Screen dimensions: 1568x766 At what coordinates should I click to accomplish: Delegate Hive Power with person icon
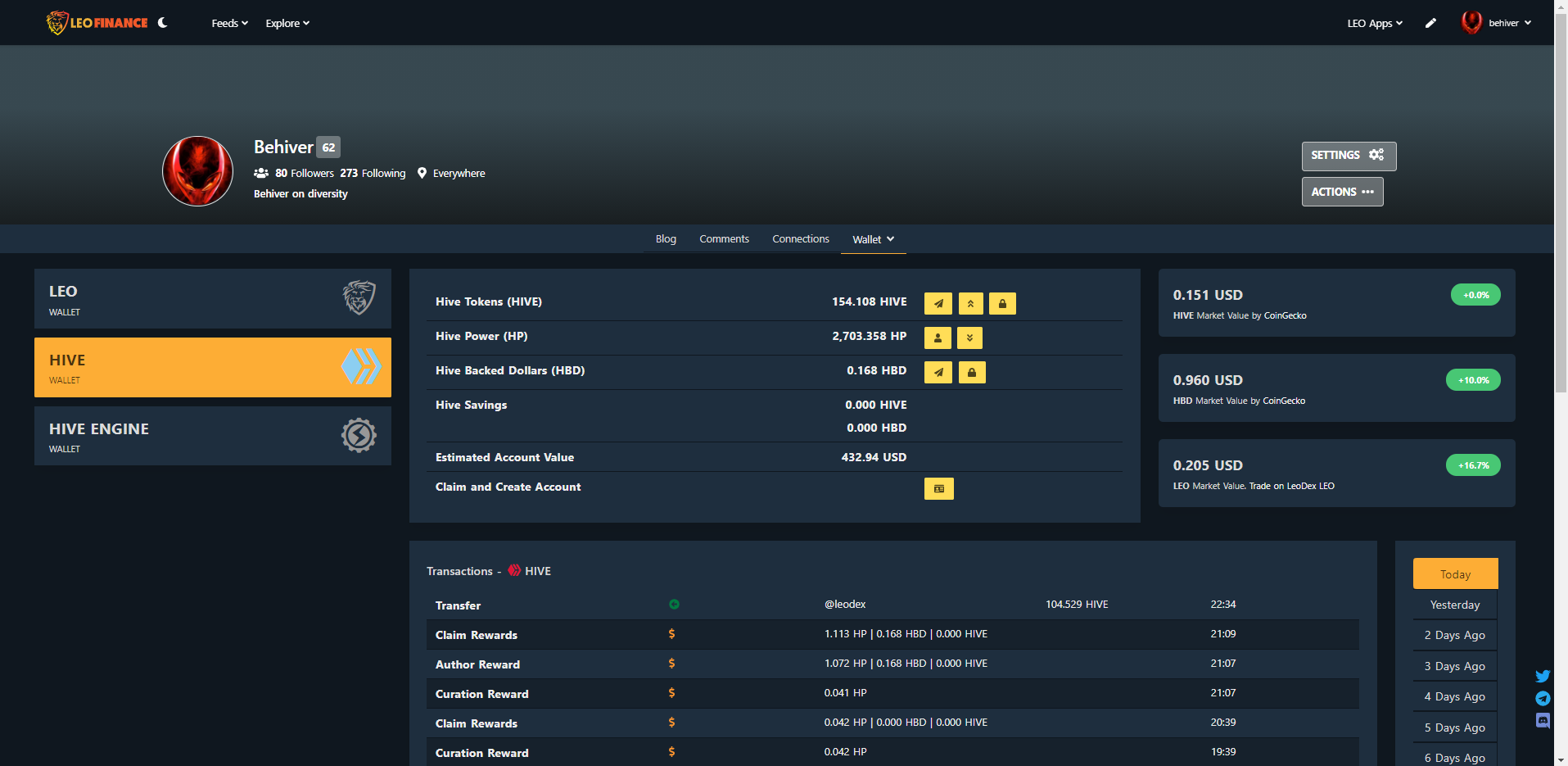coord(938,338)
